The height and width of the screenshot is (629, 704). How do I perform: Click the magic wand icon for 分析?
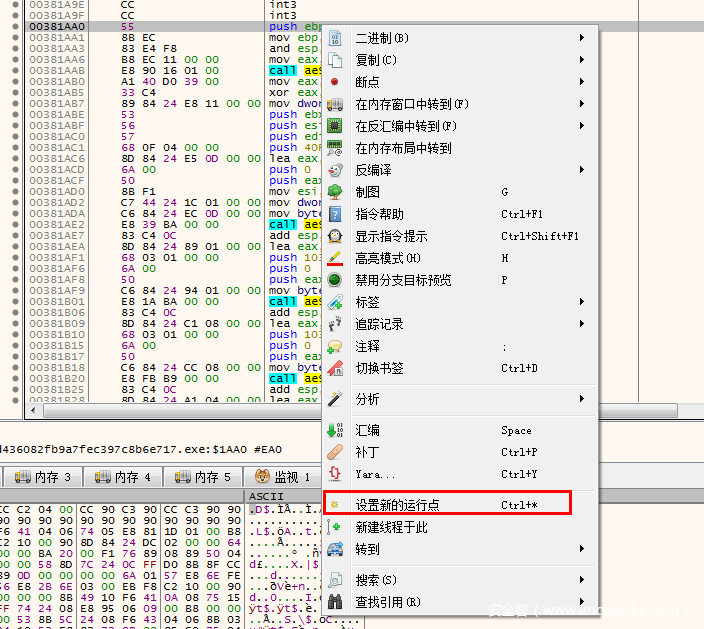(x=335, y=399)
